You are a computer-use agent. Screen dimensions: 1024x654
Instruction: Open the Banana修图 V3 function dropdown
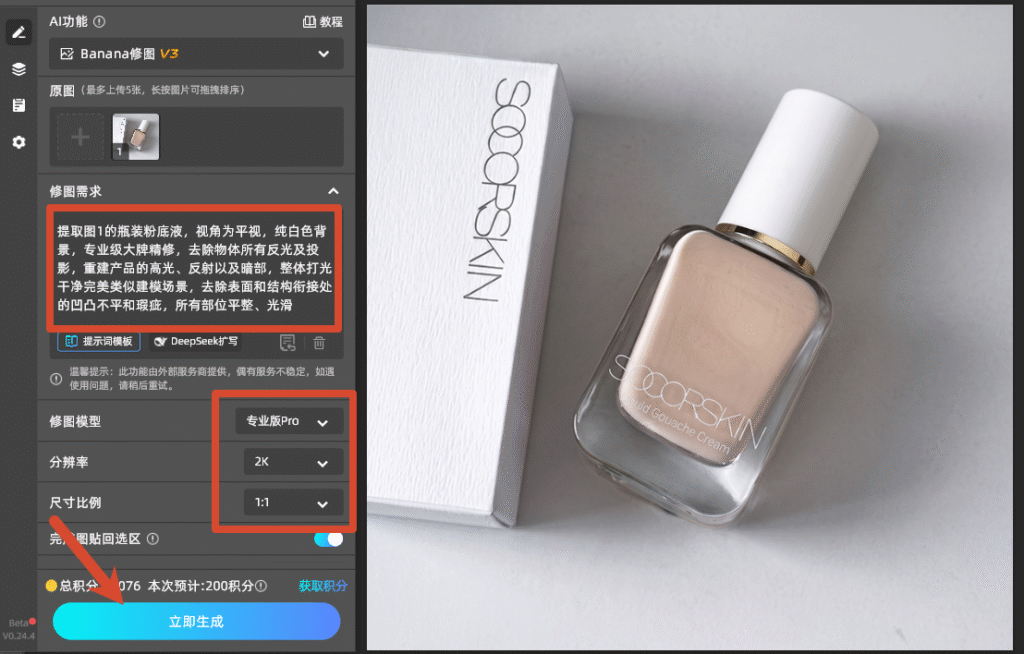point(196,54)
